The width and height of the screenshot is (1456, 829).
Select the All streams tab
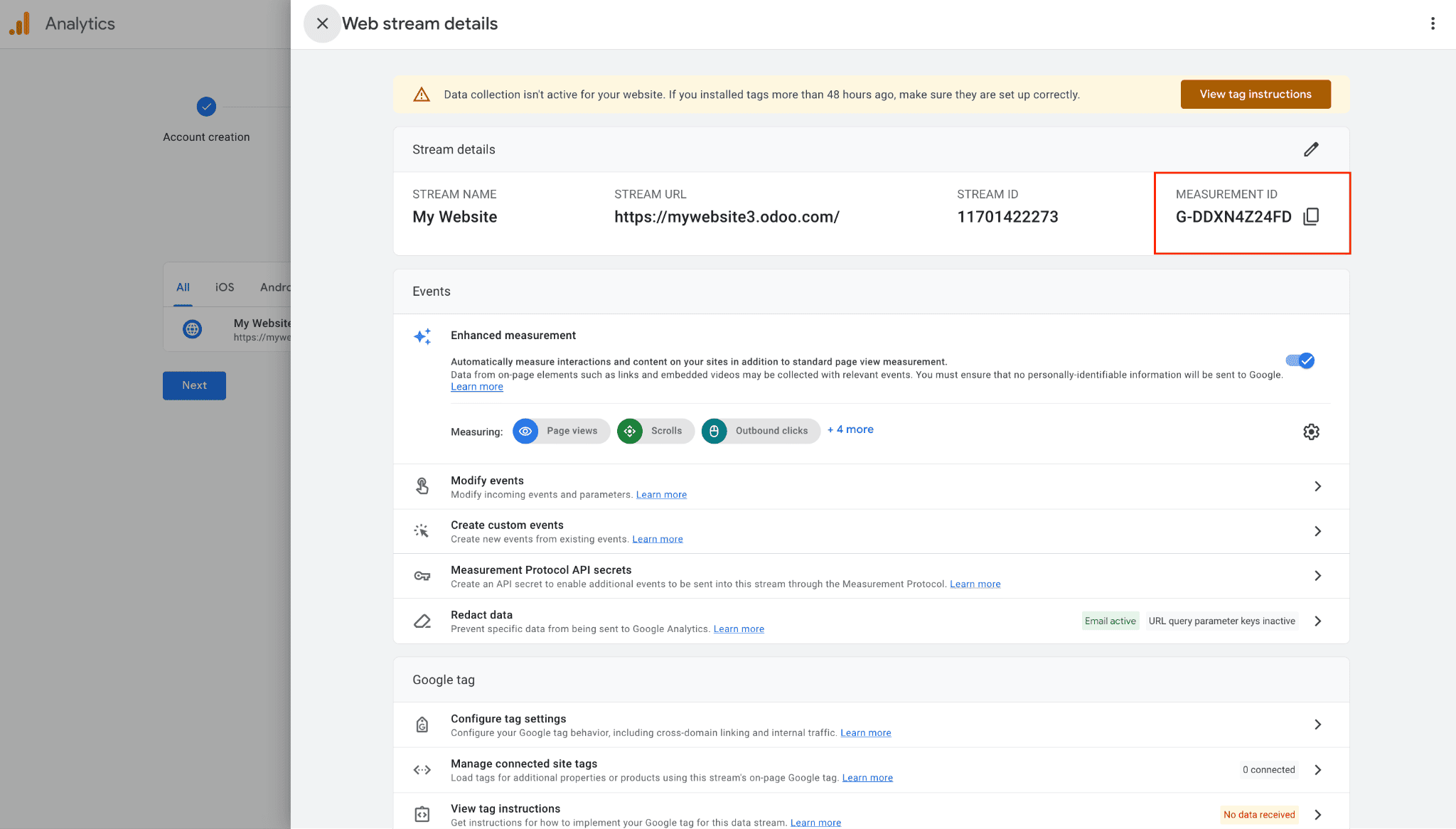pos(183,287)
